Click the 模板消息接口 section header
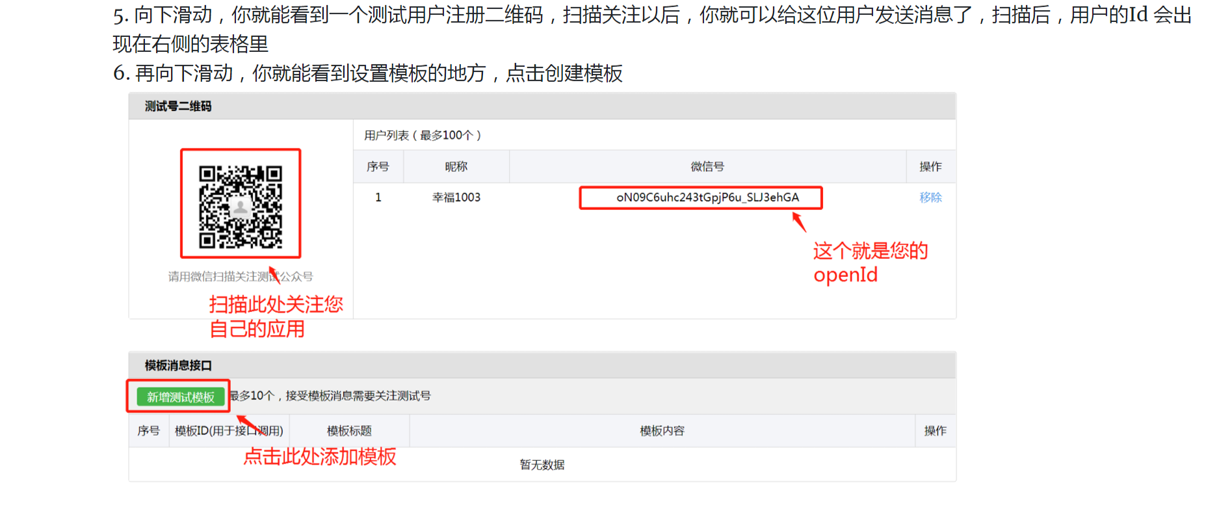This screenshot has height=506, width=1230. coord(178,366)
